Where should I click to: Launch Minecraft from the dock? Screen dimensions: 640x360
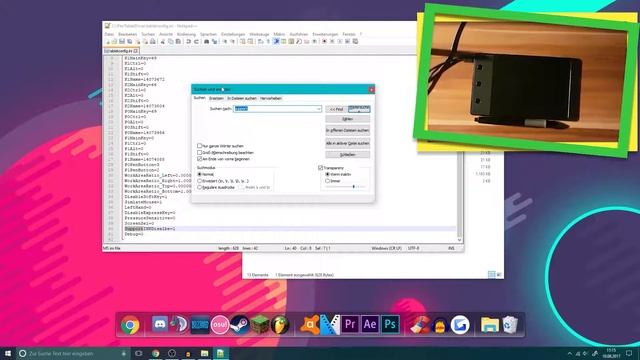coord(260,325)
